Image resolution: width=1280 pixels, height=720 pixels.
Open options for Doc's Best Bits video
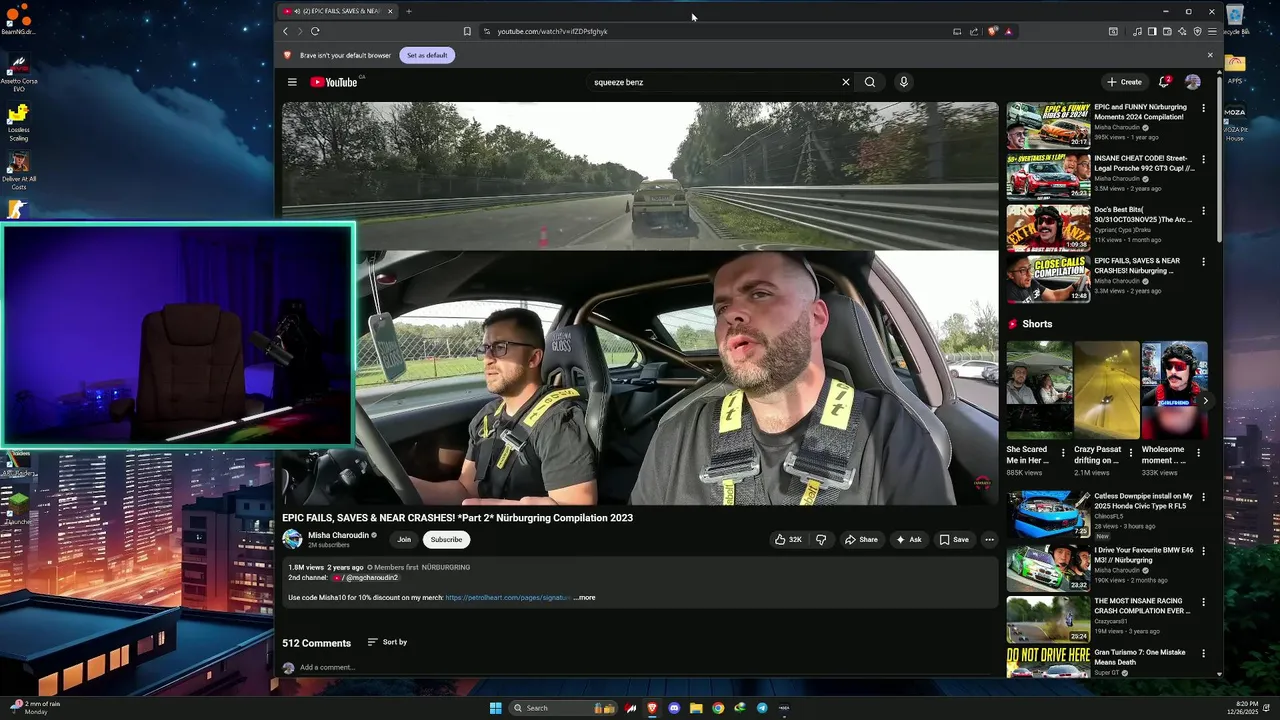pos(1203,211)
